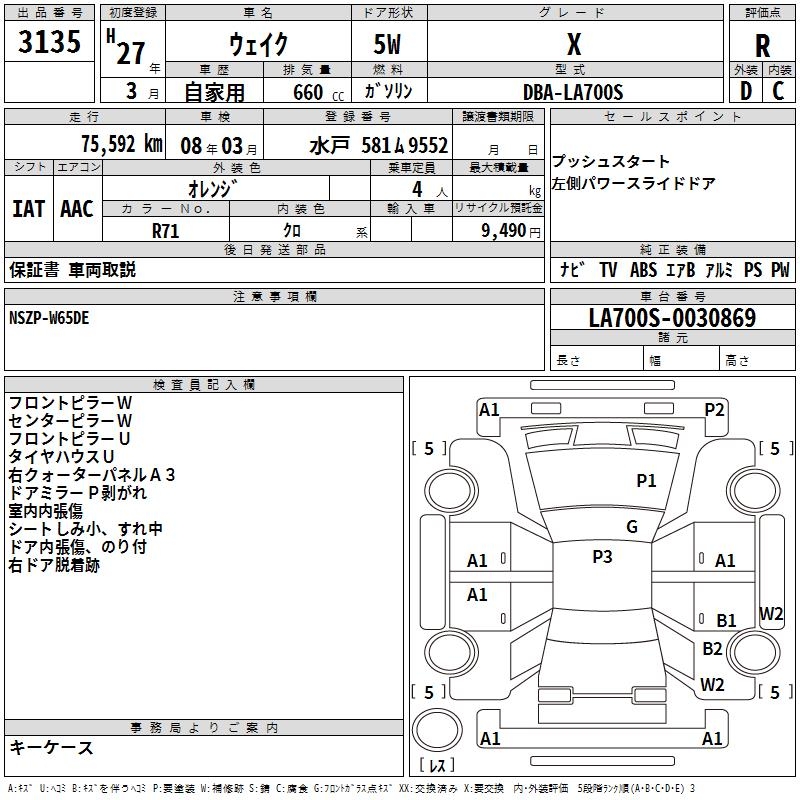Click the grade value X
Screen dimensions: 800x800
coord(574,44)
